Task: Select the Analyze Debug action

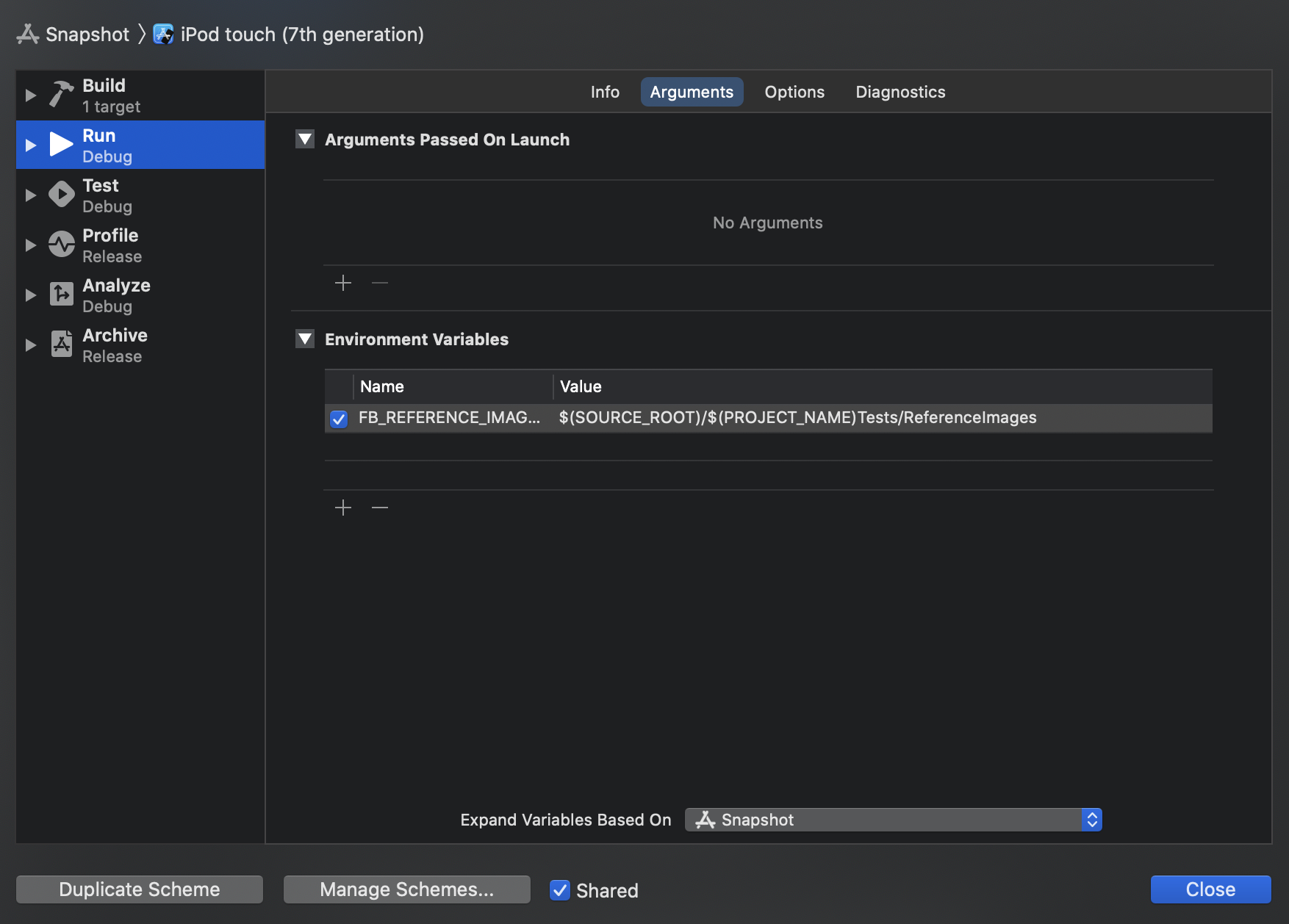Action: (x=140, y=295)
